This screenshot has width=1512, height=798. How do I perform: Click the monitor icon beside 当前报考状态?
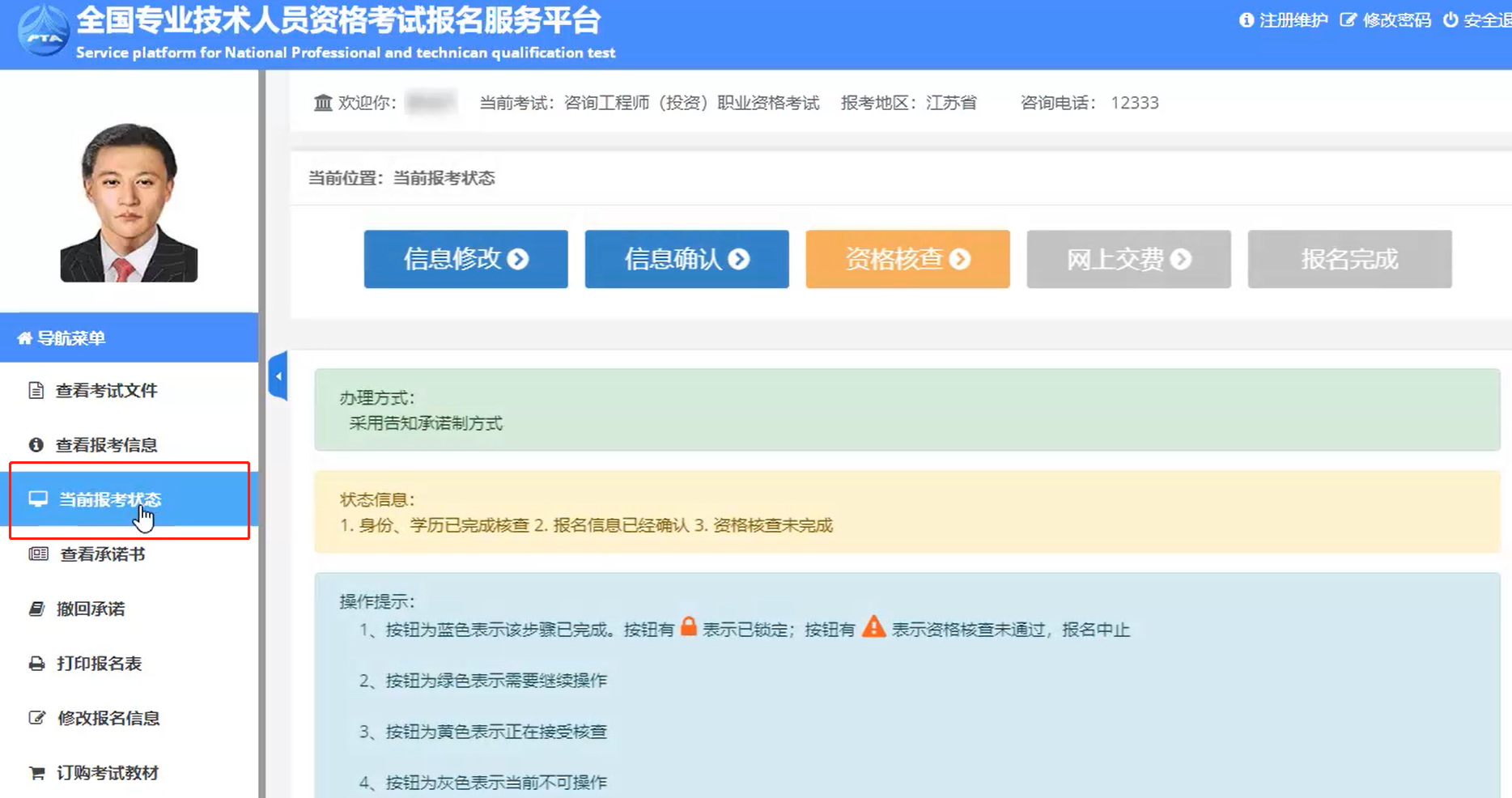pyautogui.click(x=38, y=499)
